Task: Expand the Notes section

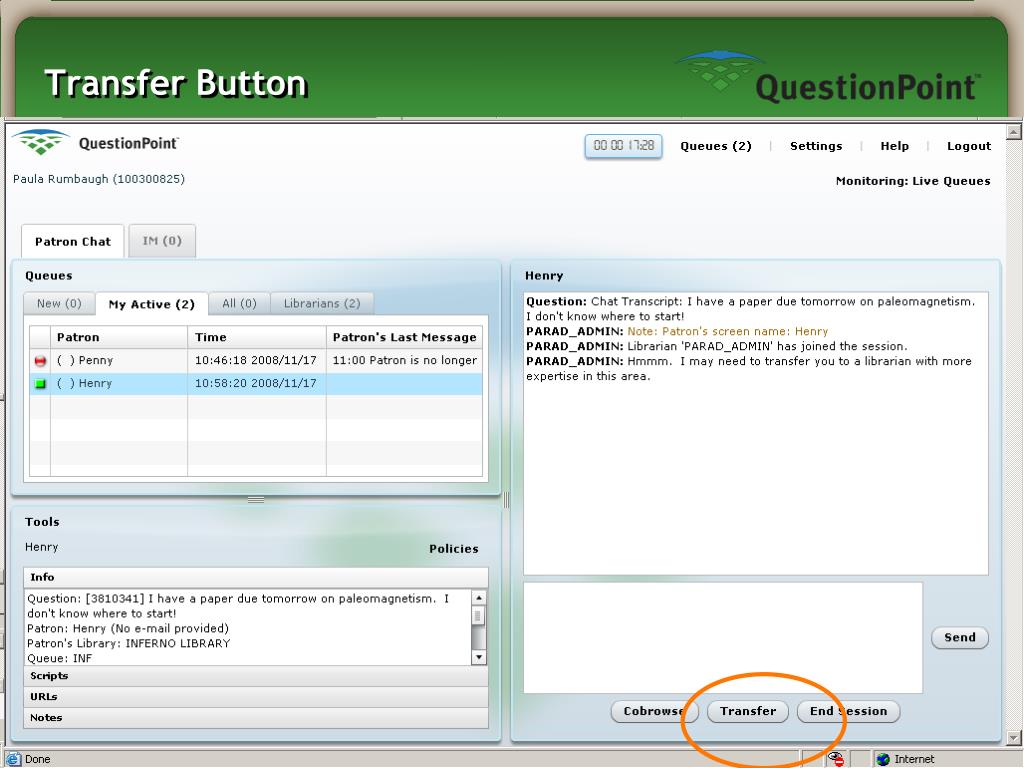Action: pyautogui.click(x=256, y=718)
